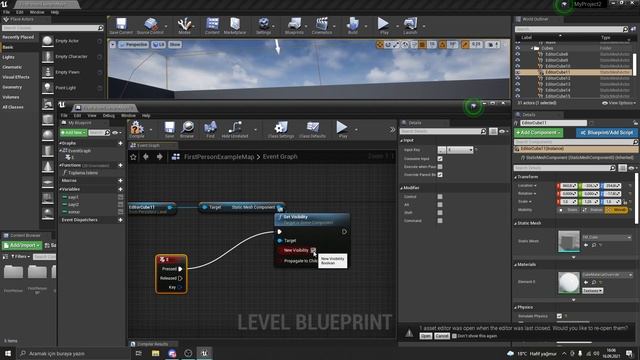This screenshot has height=360, width=640.
Task: Toggle Override Parent Binding checkbox
Action: point(440,174)
